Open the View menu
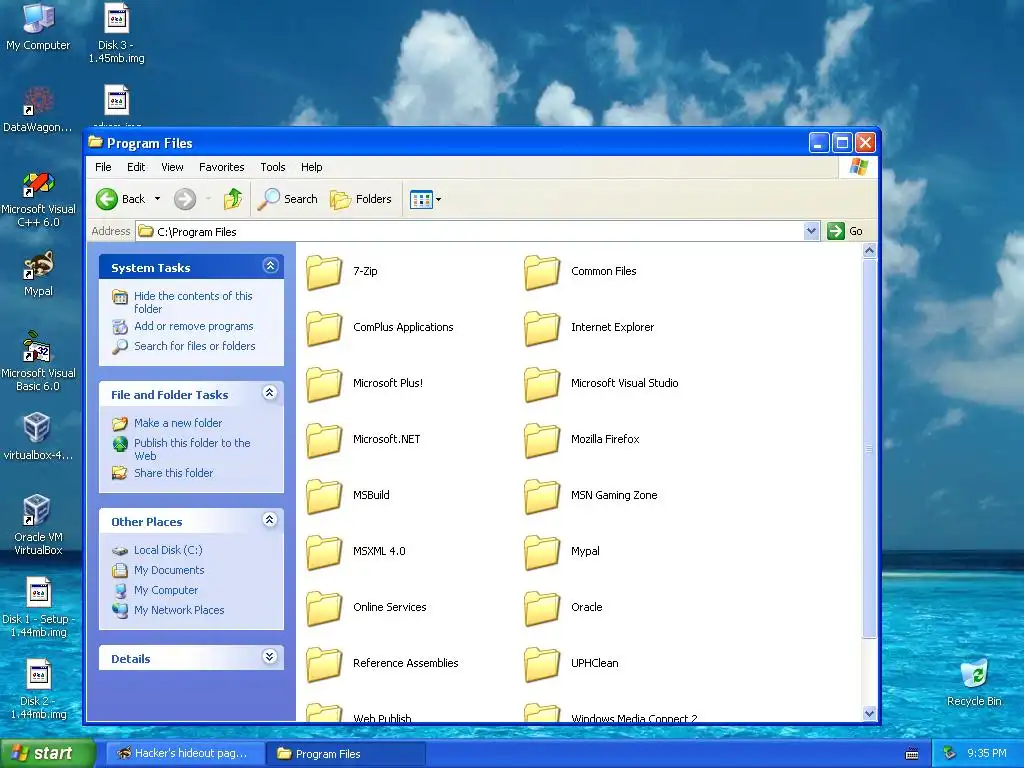Image resolution: width=1024 pixels, height=768 pixels. pyautogui.click(x=172, y=167)
